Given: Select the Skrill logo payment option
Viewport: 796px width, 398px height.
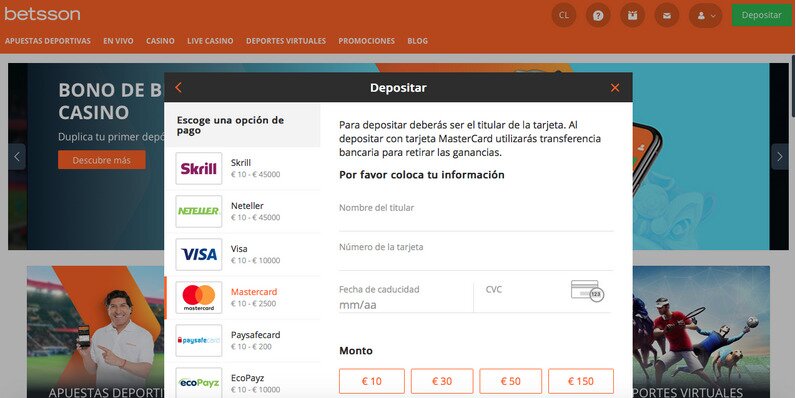Looking at the screenshot, I should 199,169.
